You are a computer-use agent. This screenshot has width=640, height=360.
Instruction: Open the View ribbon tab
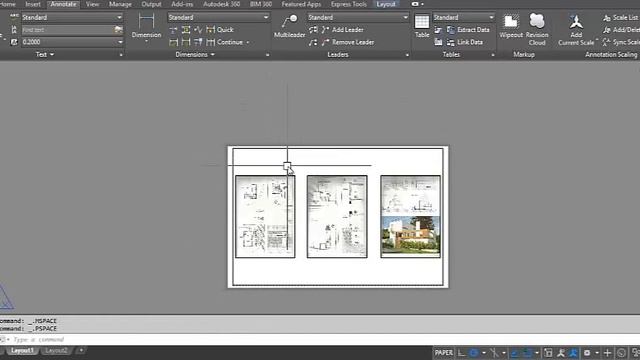pos(92,4)
